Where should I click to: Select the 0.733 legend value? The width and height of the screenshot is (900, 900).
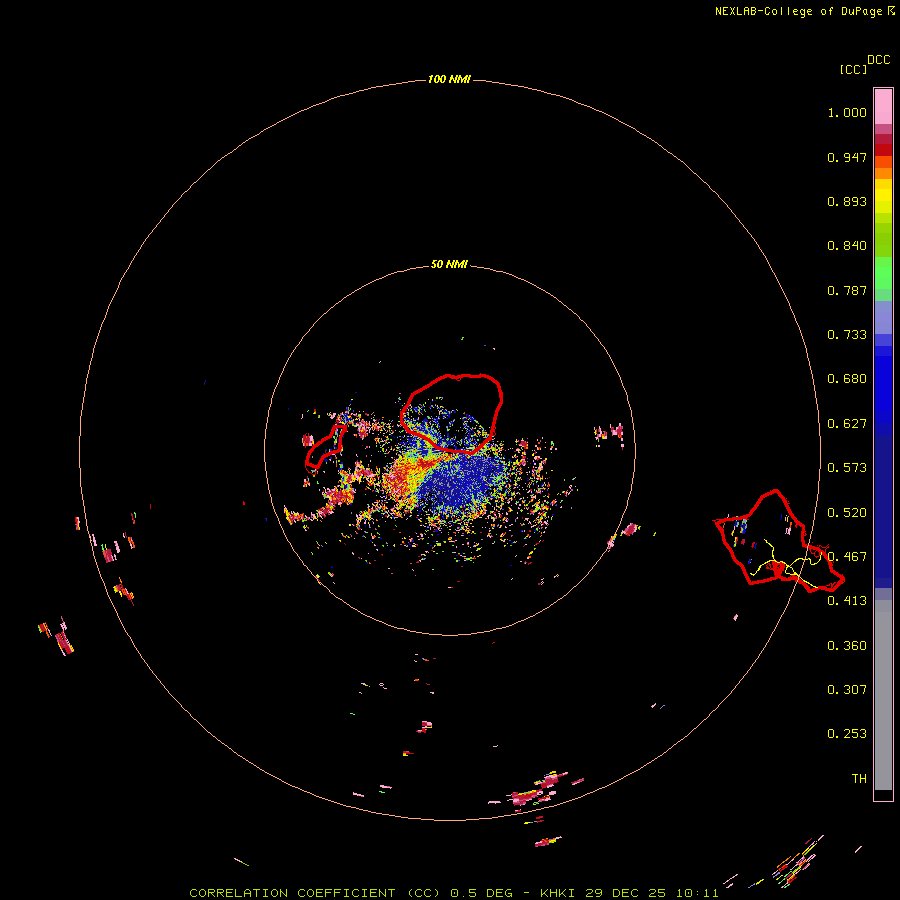(x=847, y=335)
